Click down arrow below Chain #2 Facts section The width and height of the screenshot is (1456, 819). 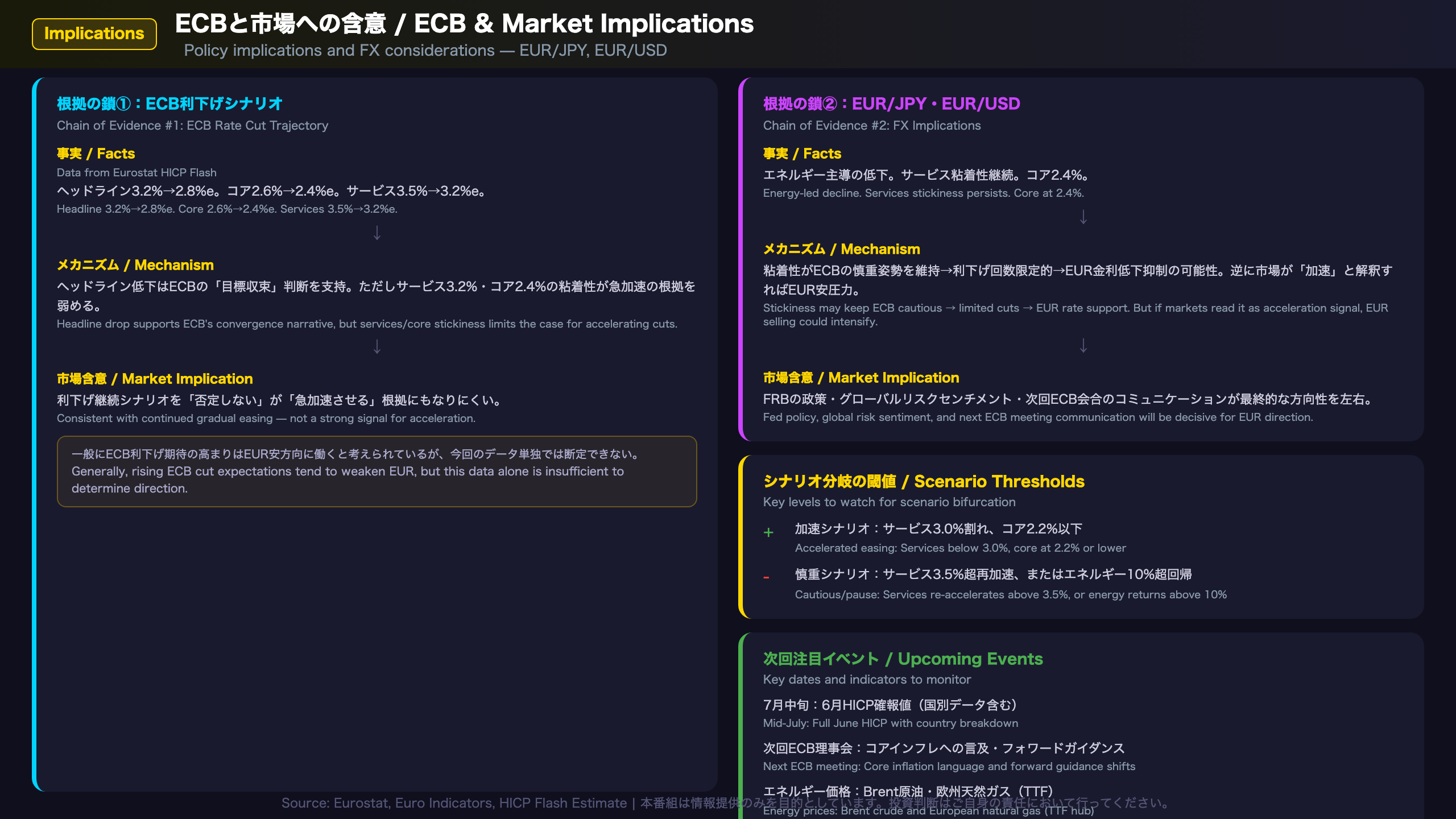pos(1083,217)
